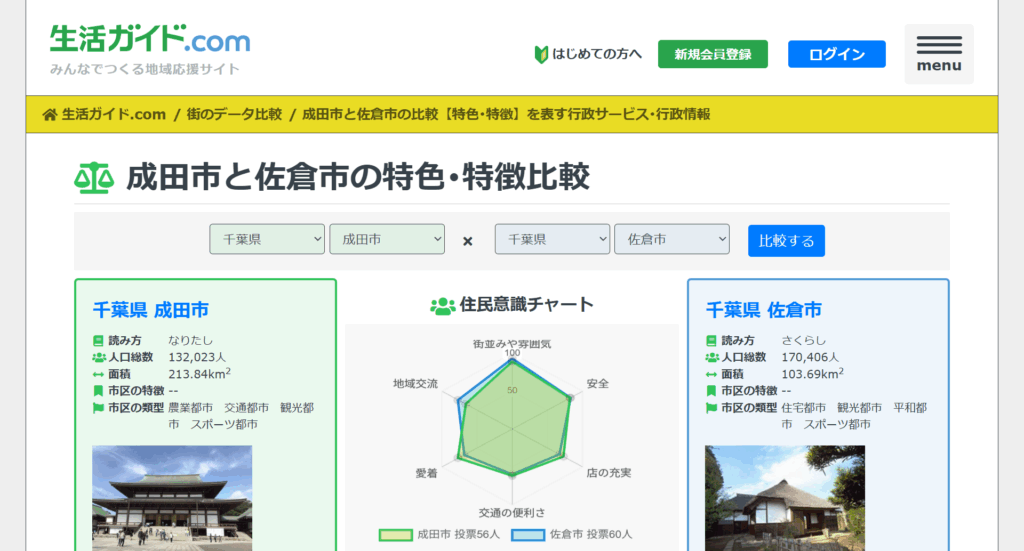Click the 地域交流 chart axis label
The image size is (1024, 551).
415,384
